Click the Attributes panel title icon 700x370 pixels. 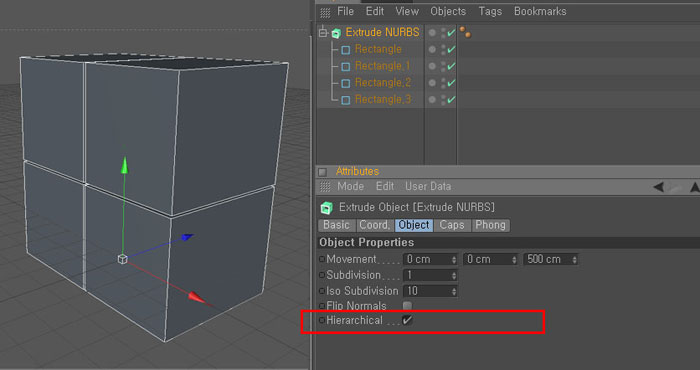point(323,172)
